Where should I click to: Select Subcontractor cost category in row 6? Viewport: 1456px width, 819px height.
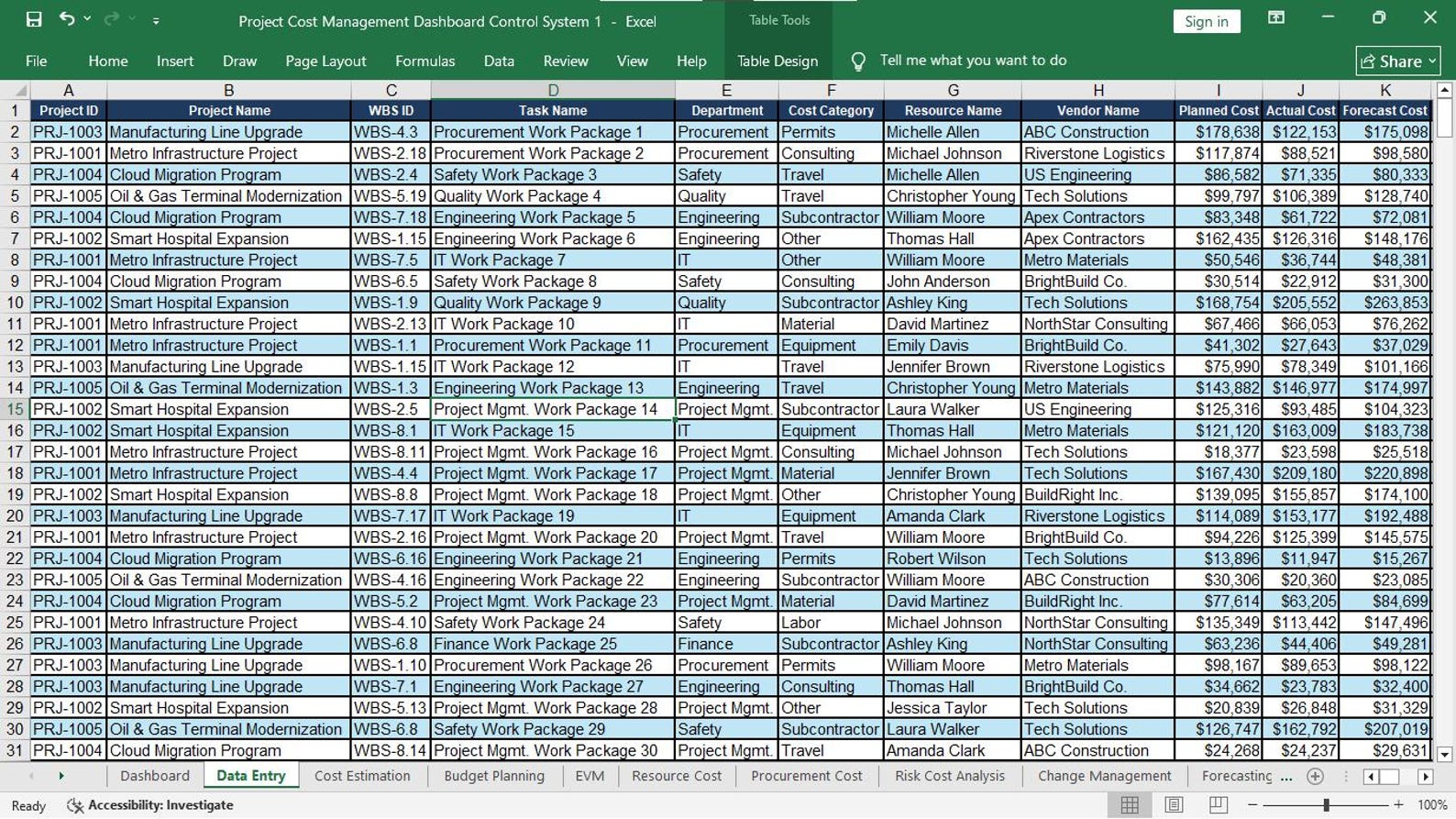click(x=831, y=216)
